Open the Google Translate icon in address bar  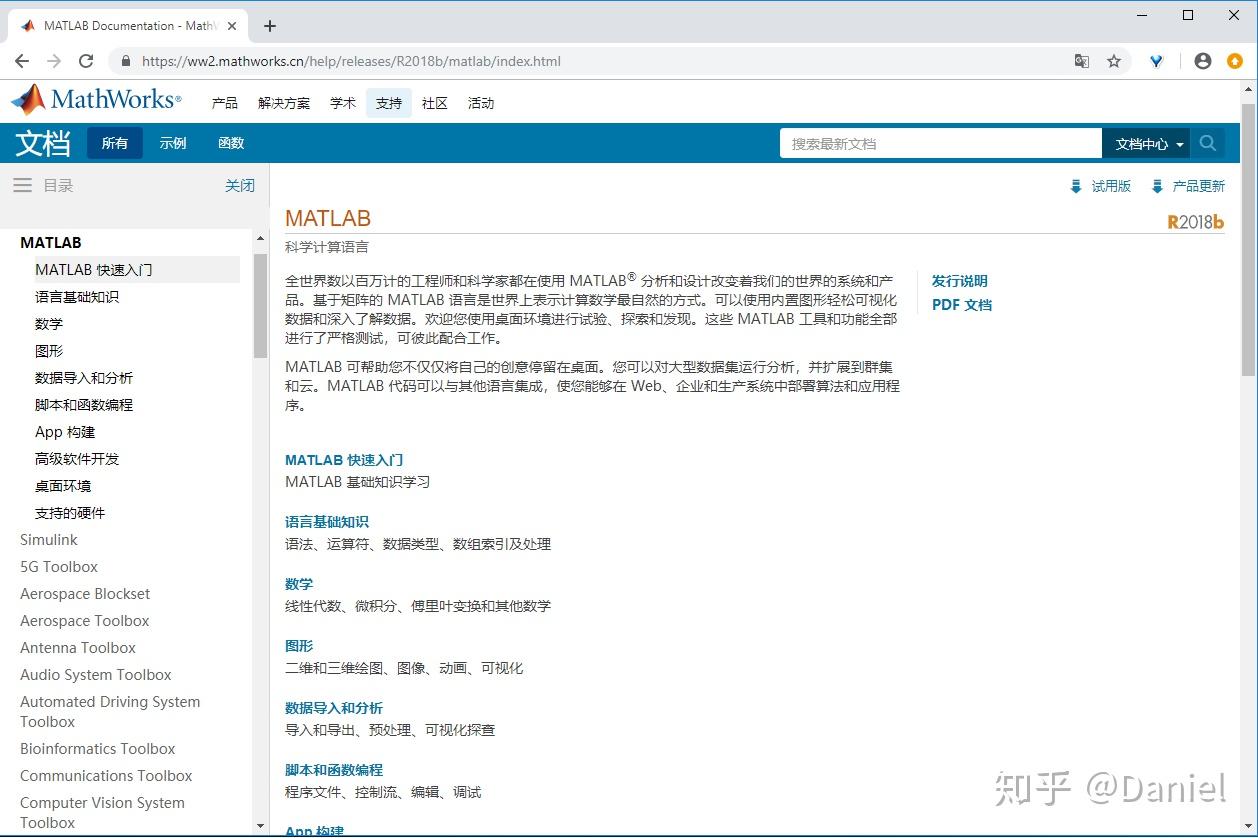1081,61
